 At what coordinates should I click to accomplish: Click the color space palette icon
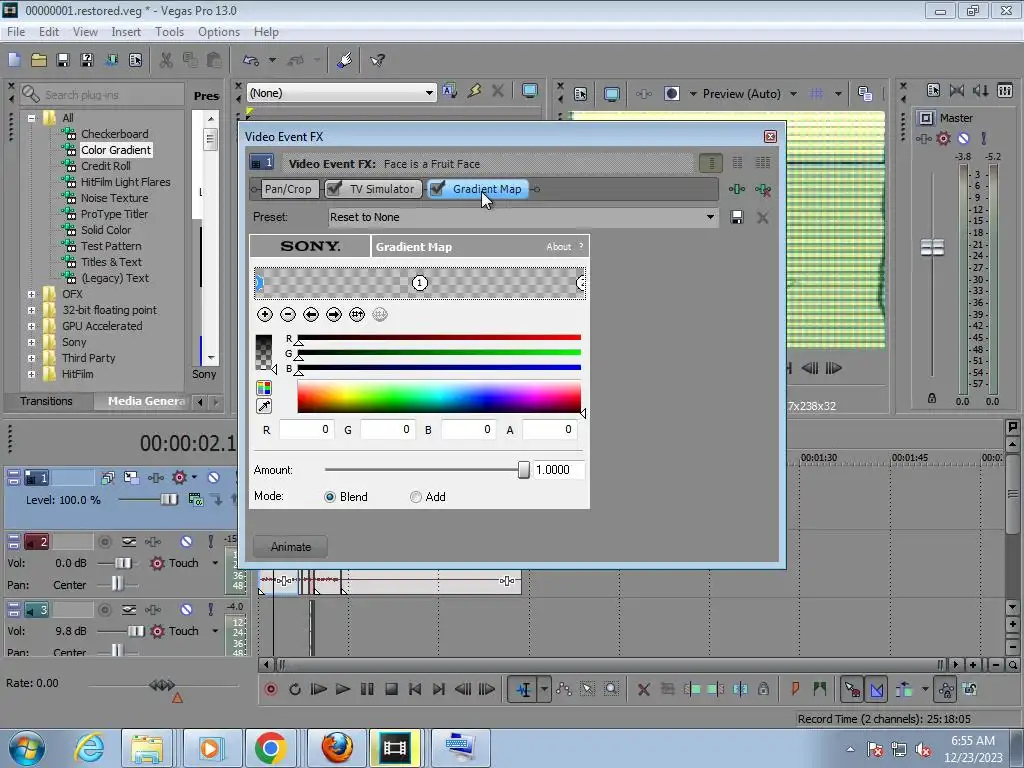point(264,388)
